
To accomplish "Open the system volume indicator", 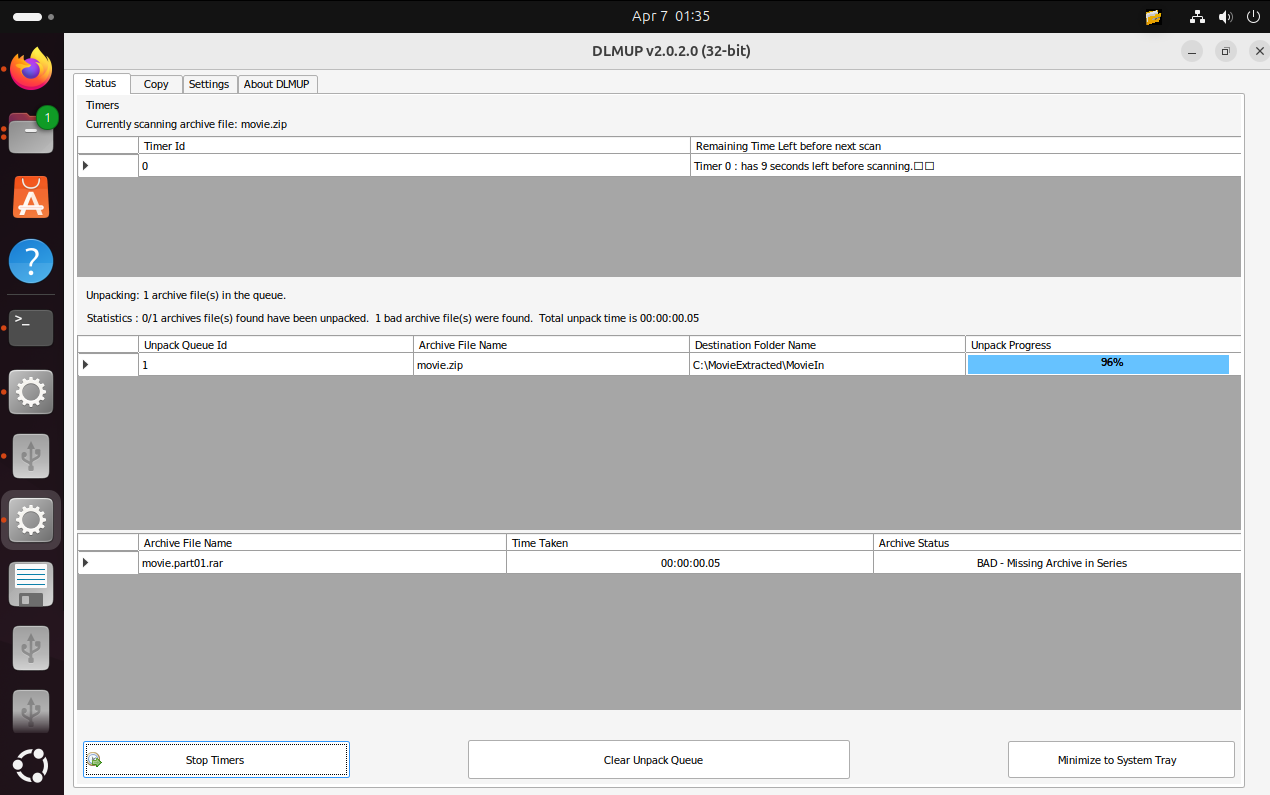I will (1225, 17).
